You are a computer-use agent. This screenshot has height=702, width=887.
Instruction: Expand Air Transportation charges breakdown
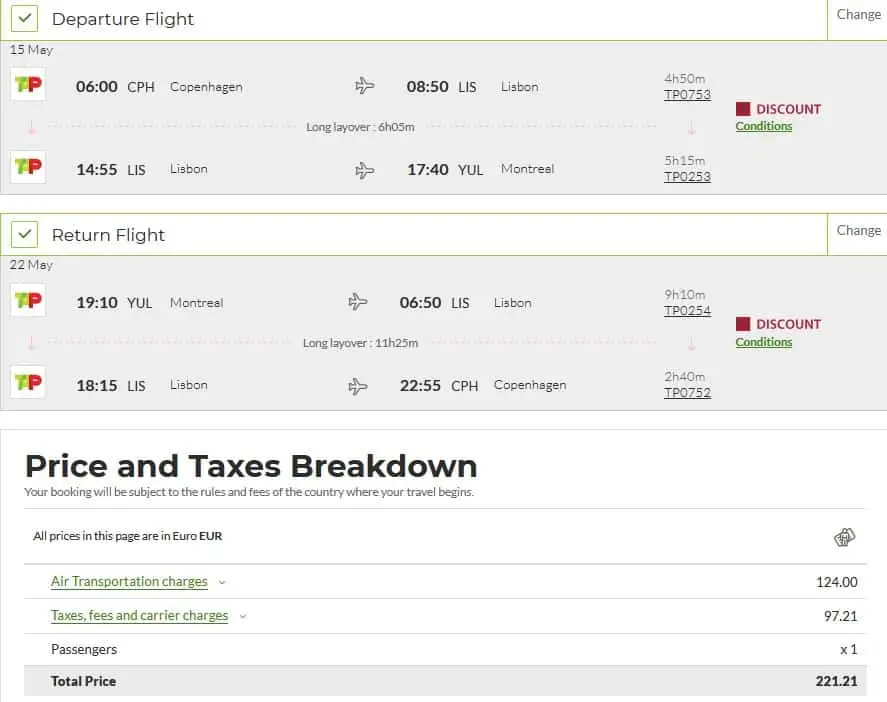coord(129,582)
